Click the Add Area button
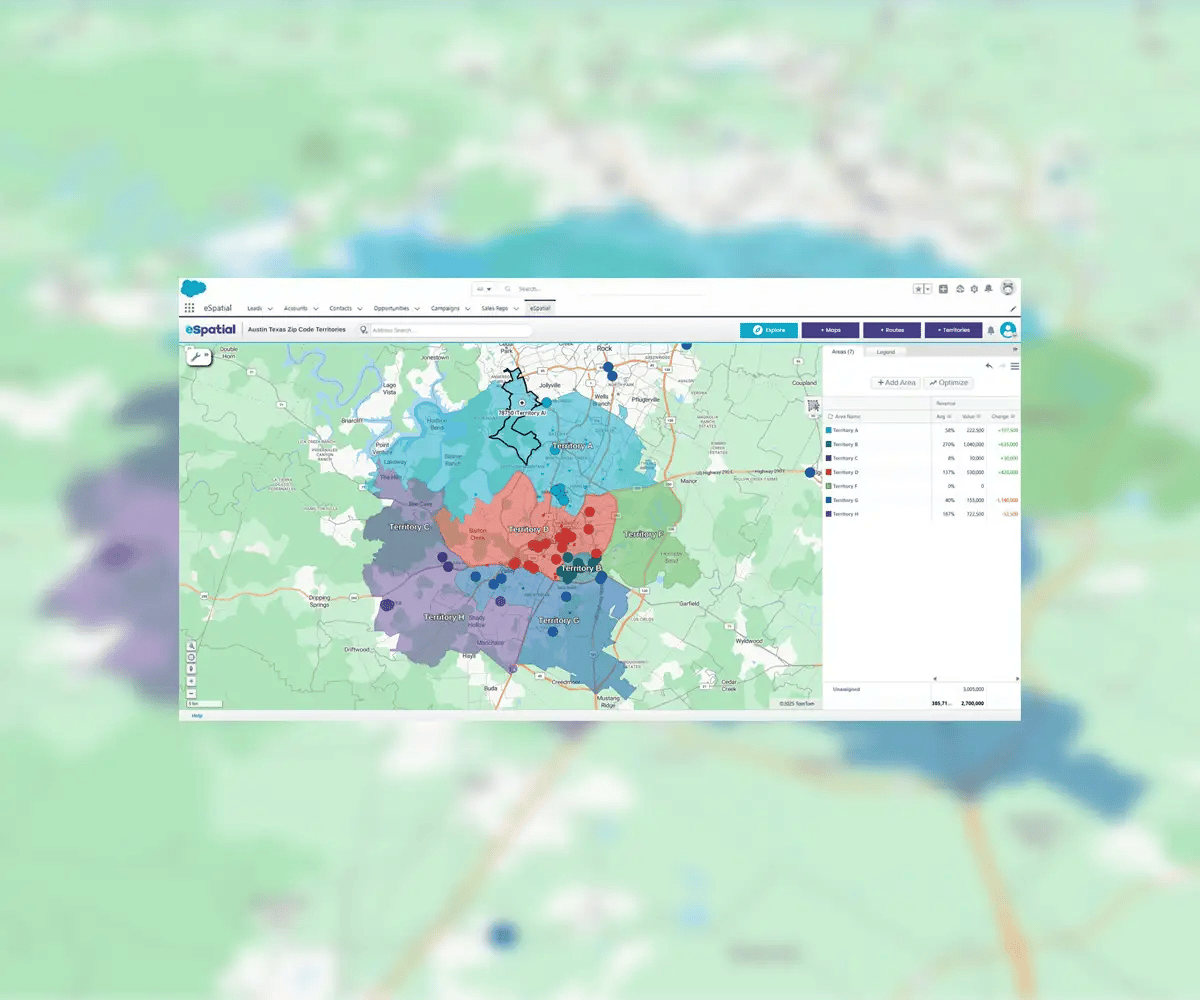This screenshot has width=1200, height=1000. [895, 383]
